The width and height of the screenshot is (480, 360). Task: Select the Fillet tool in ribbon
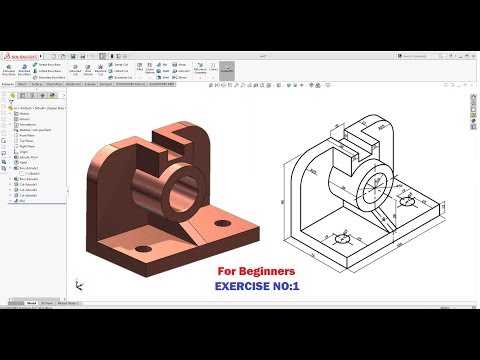140,67
